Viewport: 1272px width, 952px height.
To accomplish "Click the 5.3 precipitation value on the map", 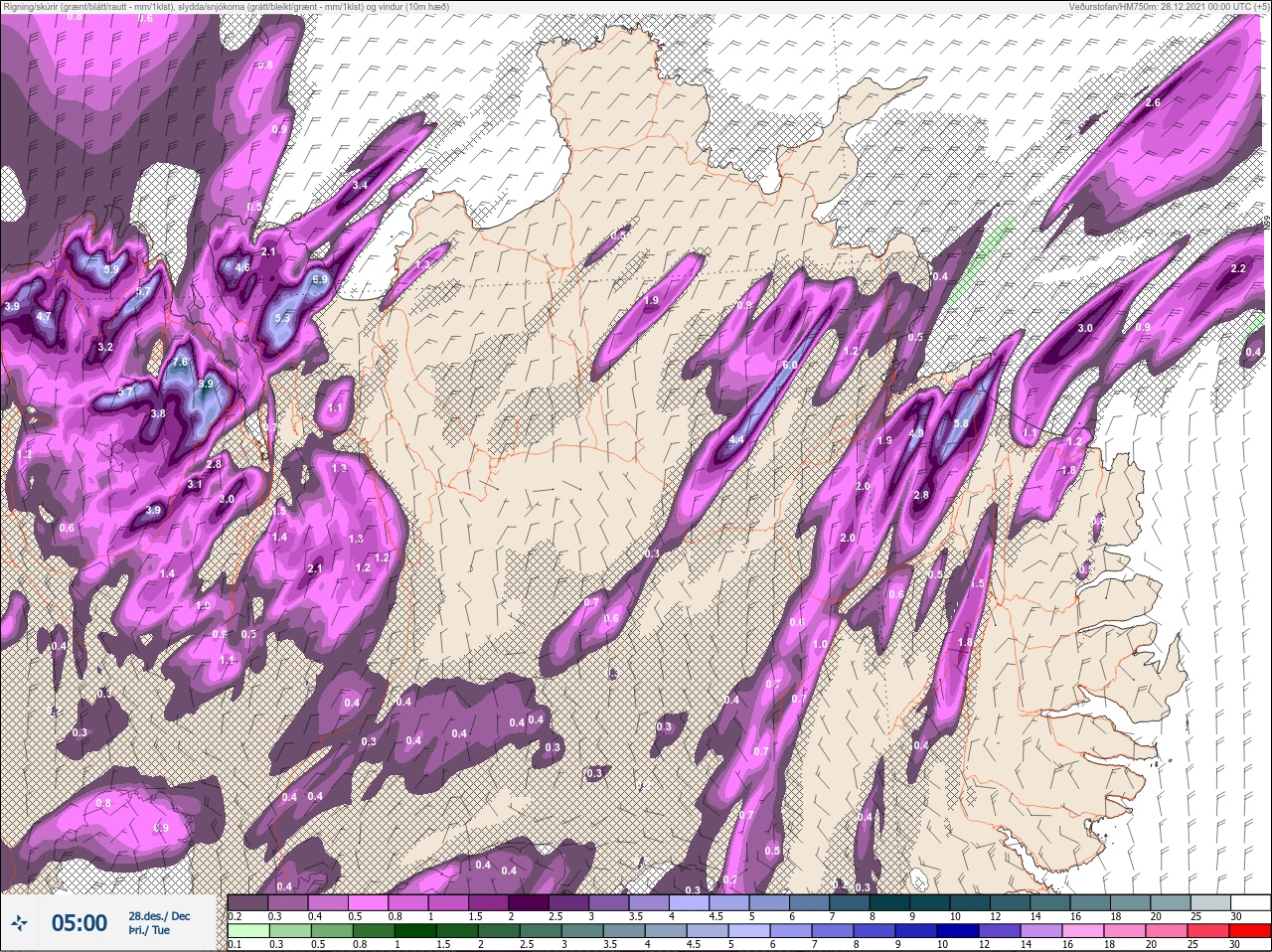I will click(x=282, y=318).
